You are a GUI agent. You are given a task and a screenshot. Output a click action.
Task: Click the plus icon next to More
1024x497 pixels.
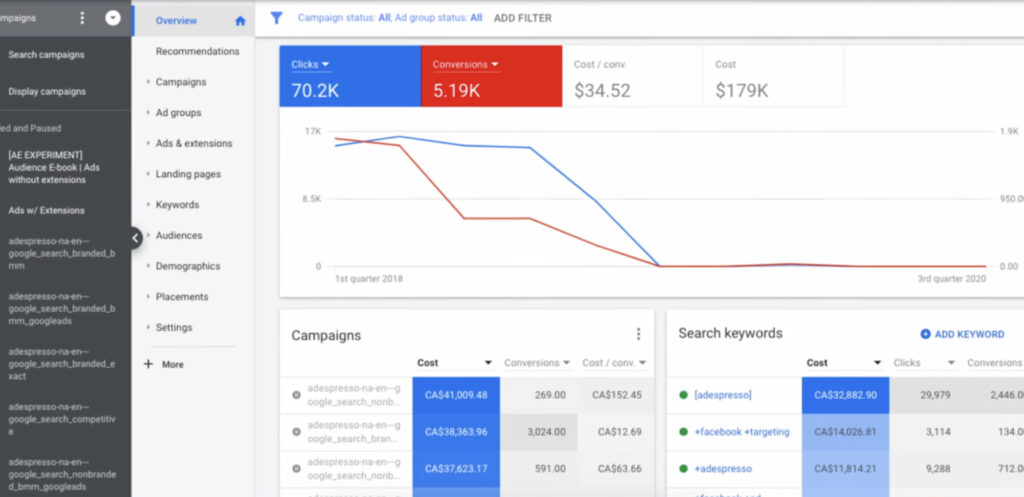pyautogui.click(x=149, y=364)
